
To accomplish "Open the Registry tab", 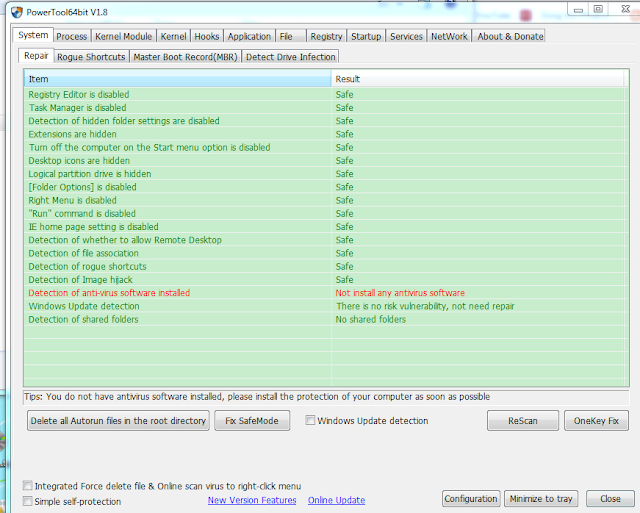I will [326, 36].
